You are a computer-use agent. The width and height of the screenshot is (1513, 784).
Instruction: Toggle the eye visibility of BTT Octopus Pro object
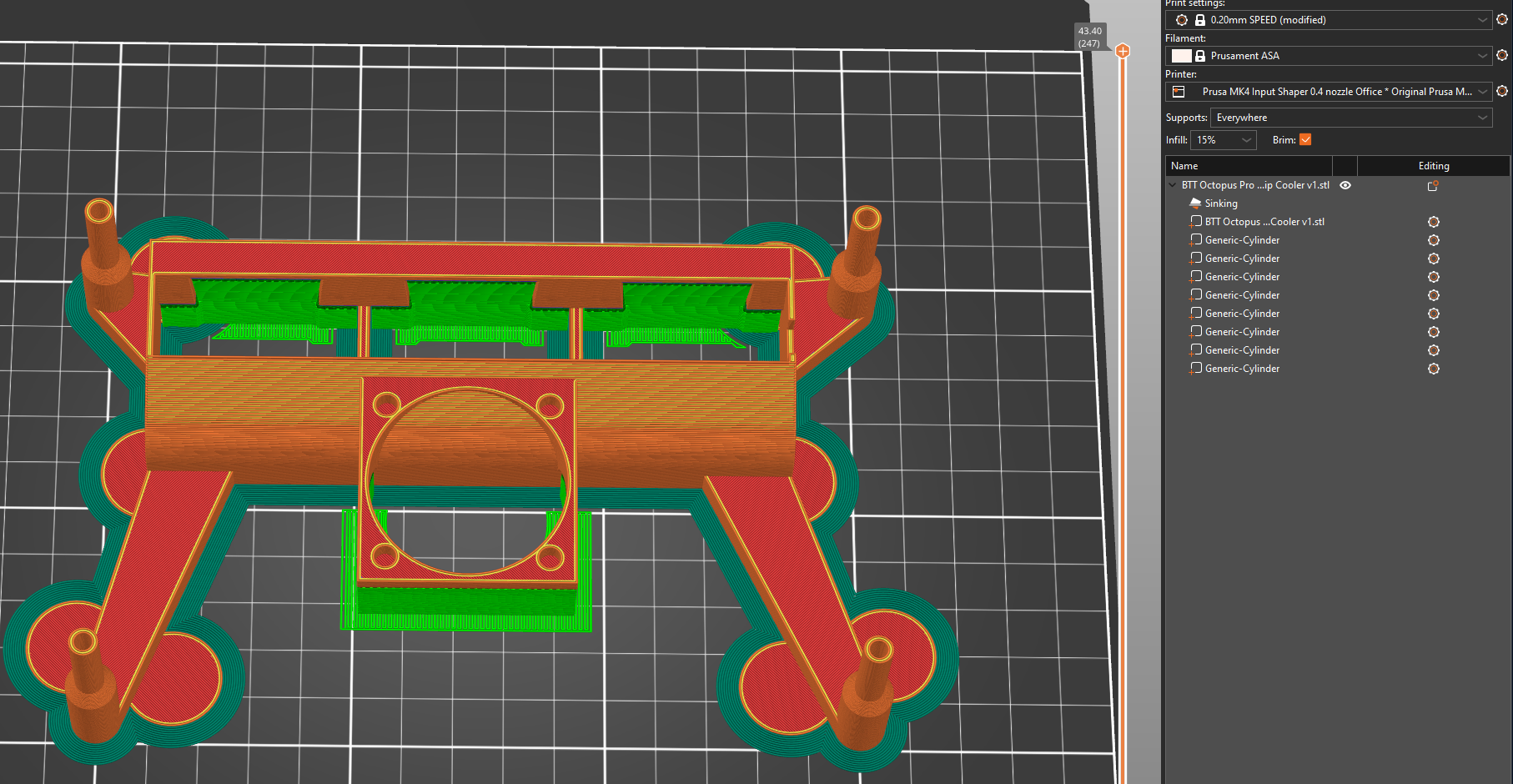(1345, 185)
